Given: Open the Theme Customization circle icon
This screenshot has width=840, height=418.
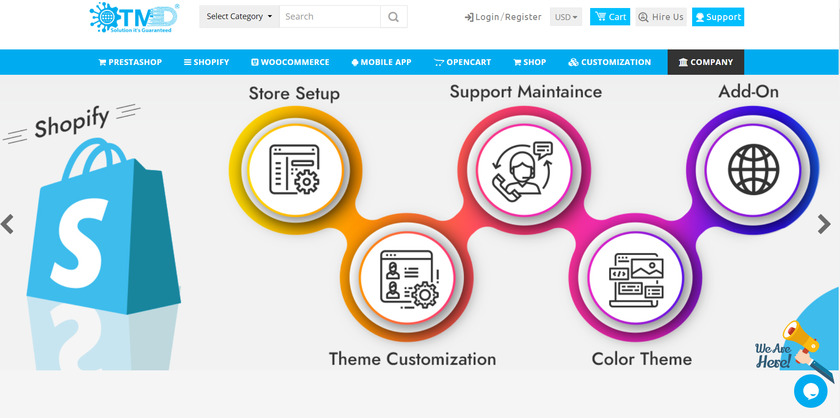Looking at the screenshot, I should pyautogui.click(x=406, y=278).
